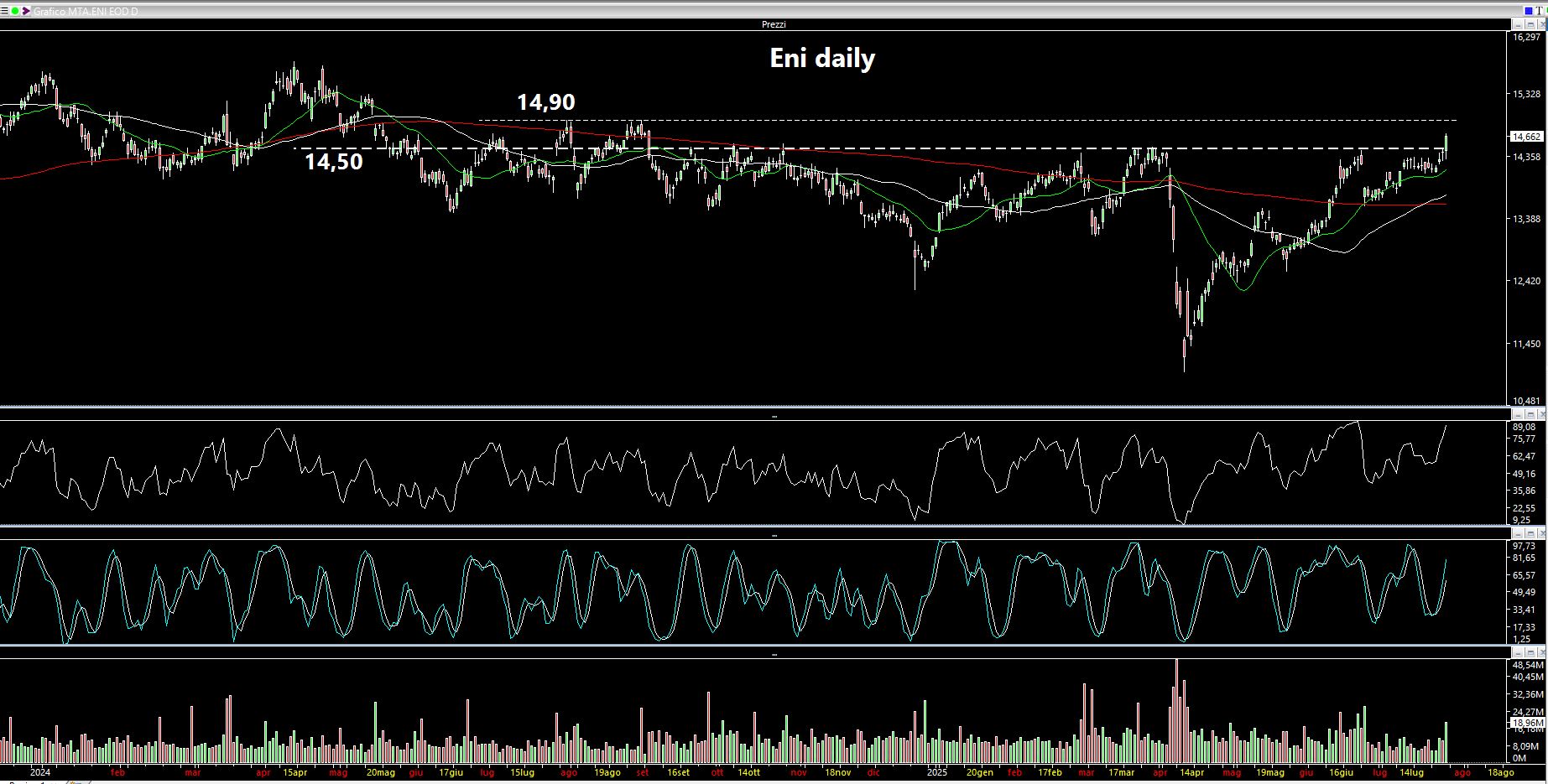Click the '14apr' date axis label
Viewport: 1548px width, 784px height.
[x=1191, y=772]
